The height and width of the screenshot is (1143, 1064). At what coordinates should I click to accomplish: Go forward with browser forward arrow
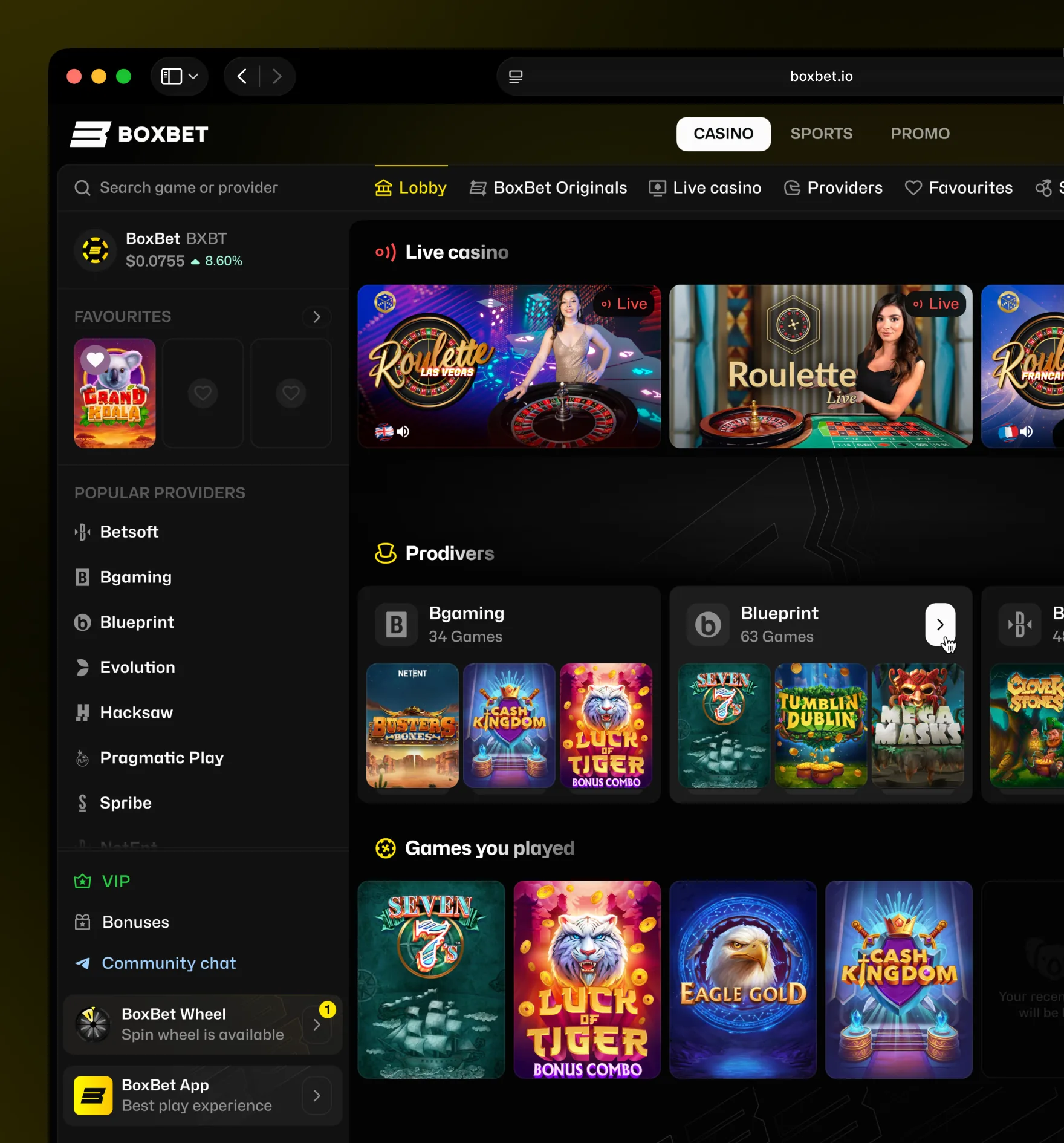[277, 76]
